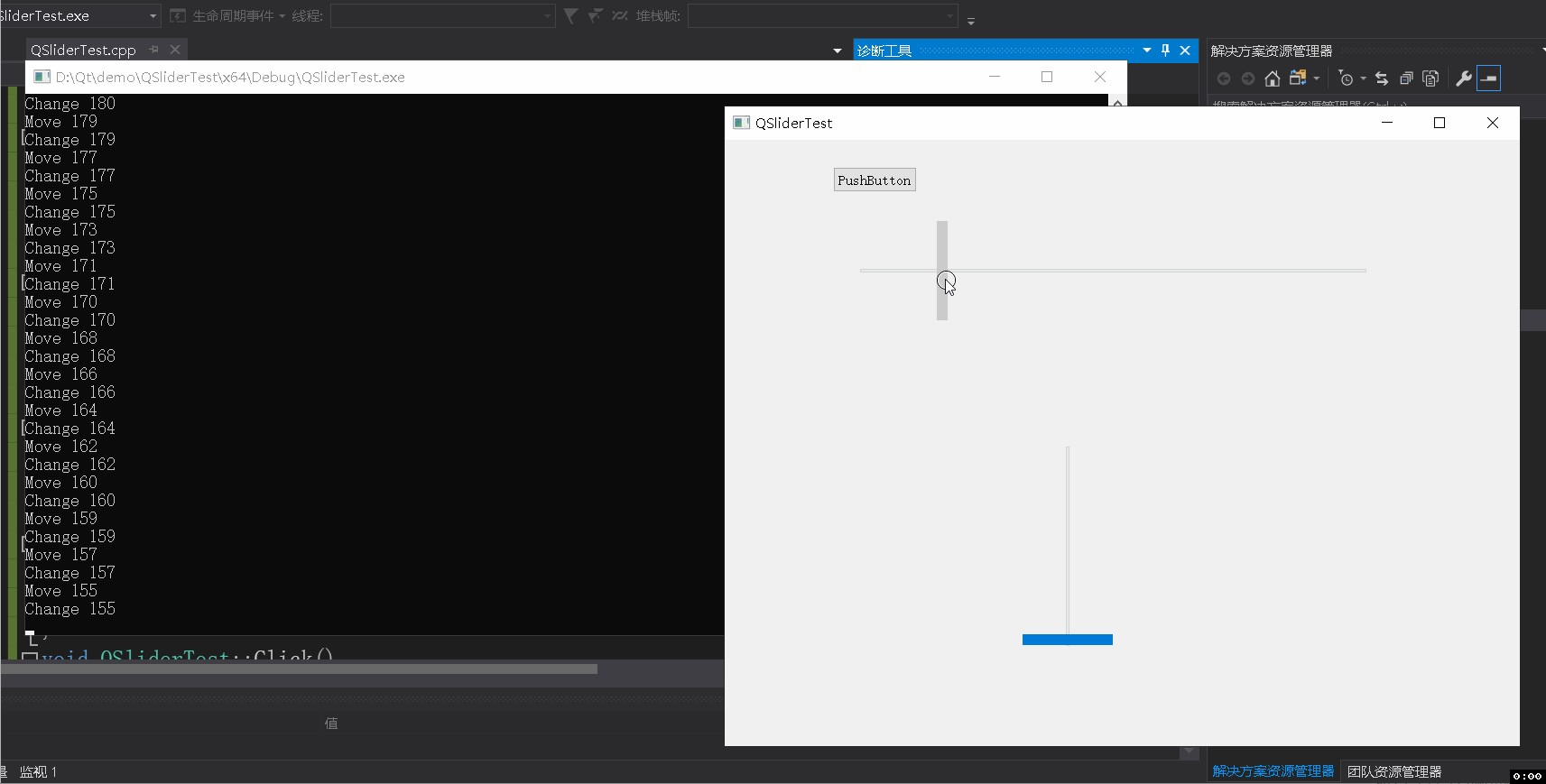The image size is (1546, 784).
Task: Sync with active document in Solution Explorer
Action: (x=1382, y=78)
